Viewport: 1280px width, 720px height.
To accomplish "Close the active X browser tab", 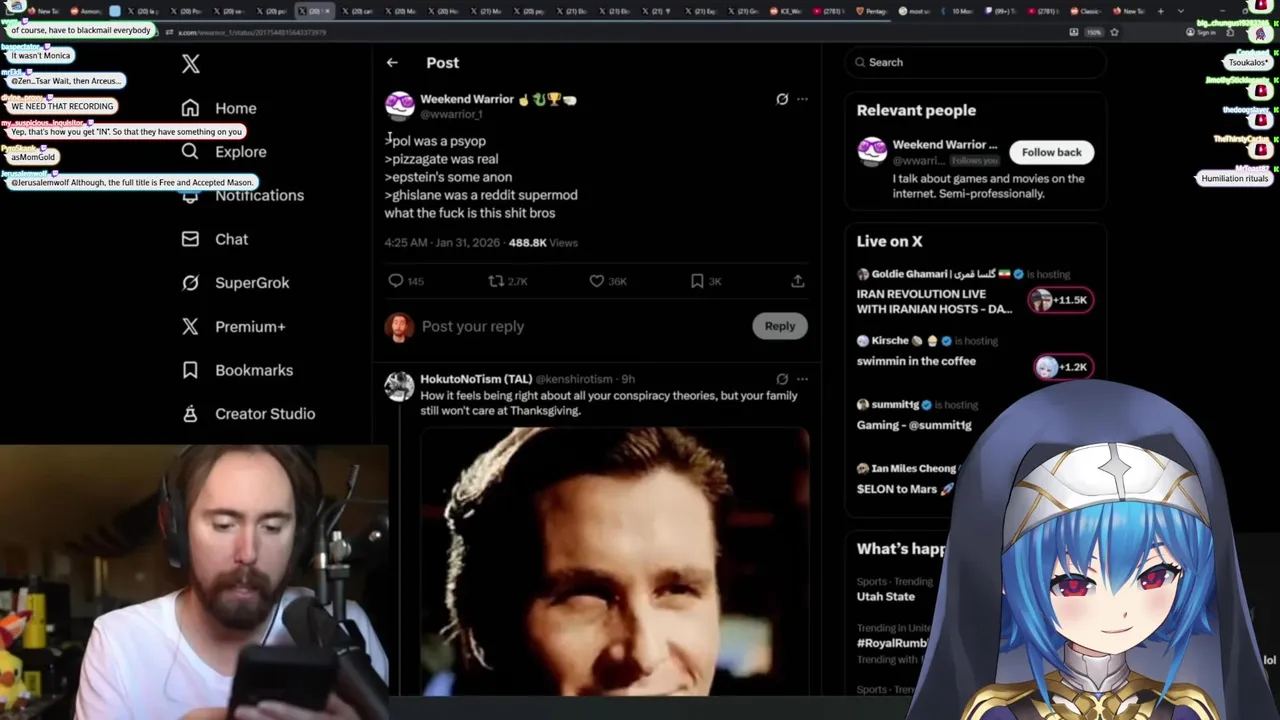I will click(x=326, y=11).
